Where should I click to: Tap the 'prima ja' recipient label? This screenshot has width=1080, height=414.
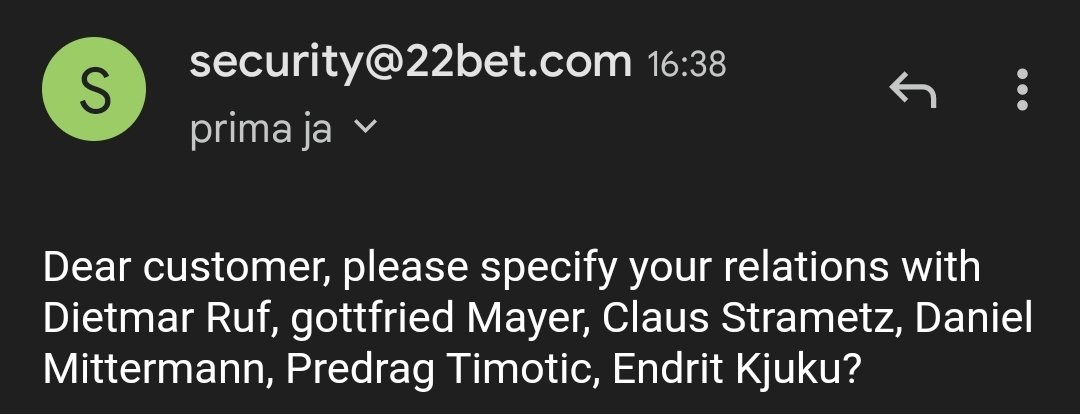pos(260,130)
